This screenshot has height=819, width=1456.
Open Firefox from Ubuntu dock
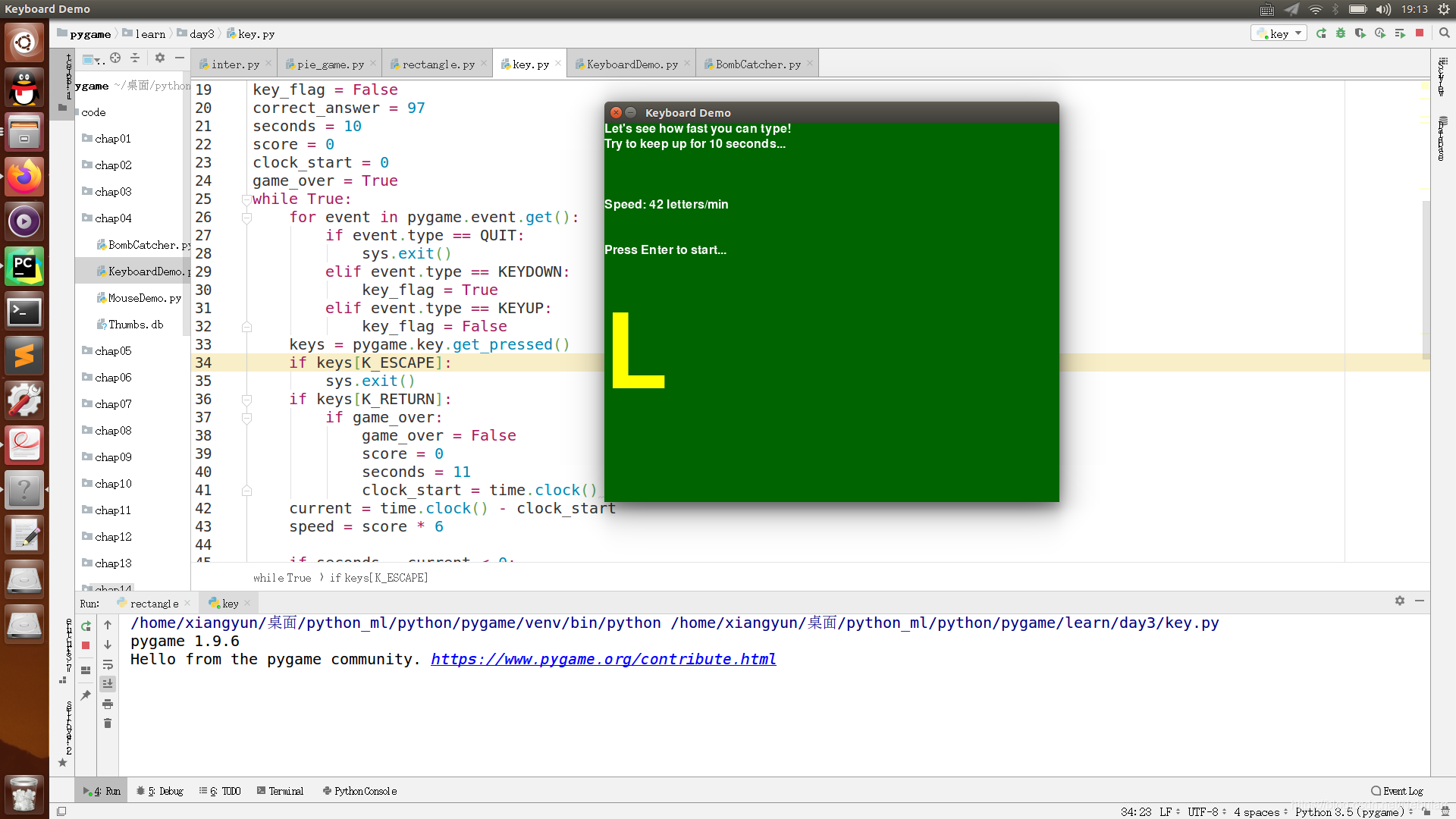pyautogui.click(x=24, y=177)
